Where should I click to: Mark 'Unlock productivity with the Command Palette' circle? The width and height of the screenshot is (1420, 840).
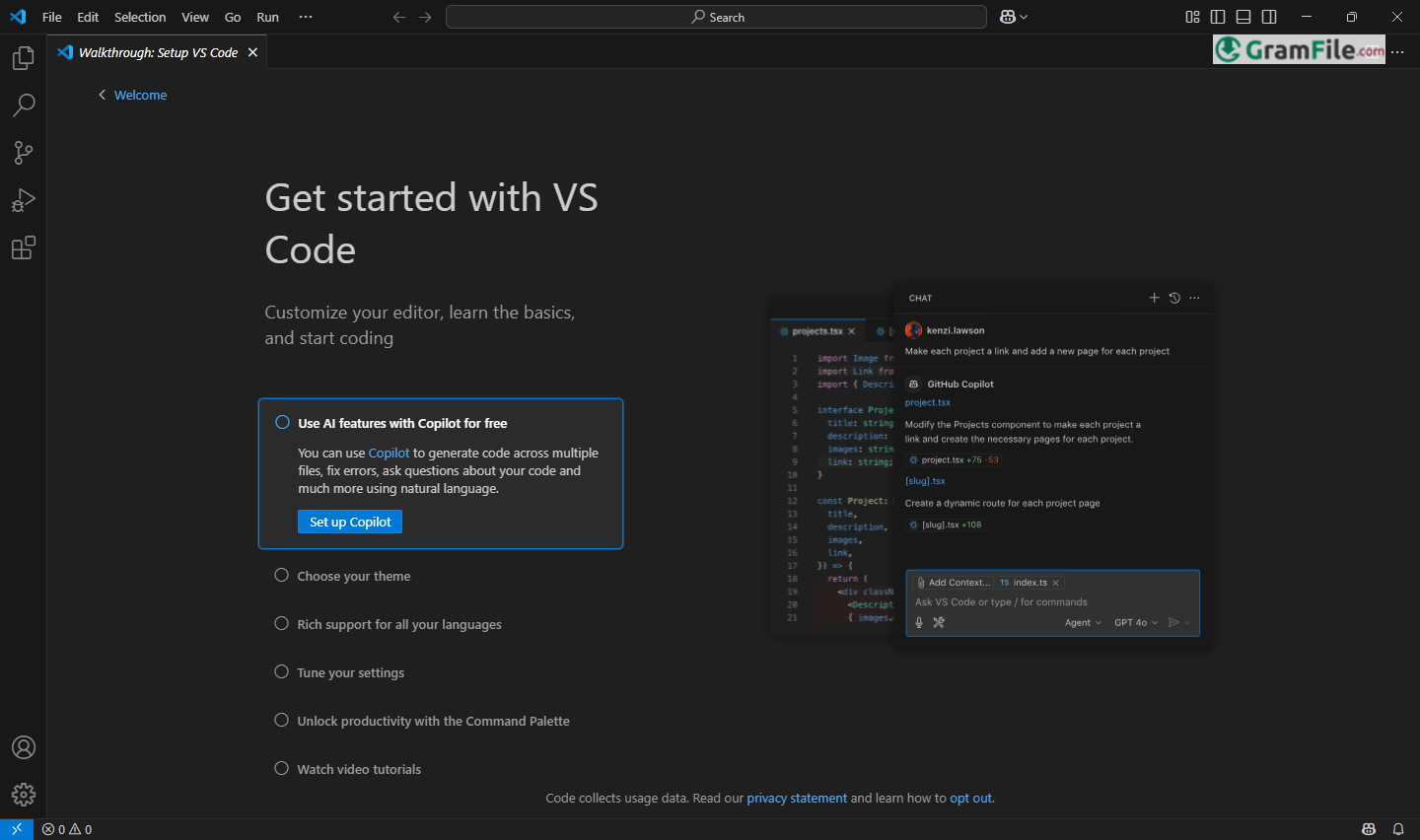[x=281, y=720]
